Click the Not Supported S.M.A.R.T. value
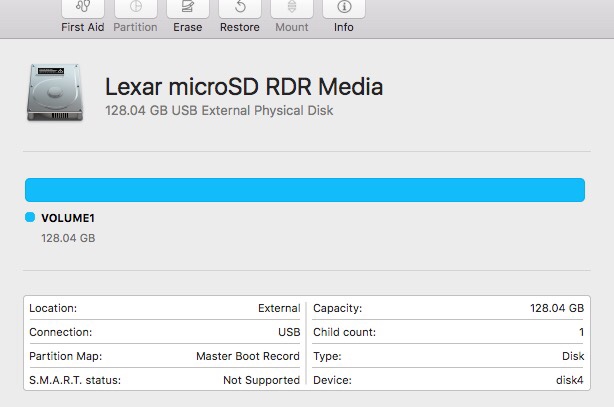This screenshot has height=407, width=614. [x=262, y=380]
